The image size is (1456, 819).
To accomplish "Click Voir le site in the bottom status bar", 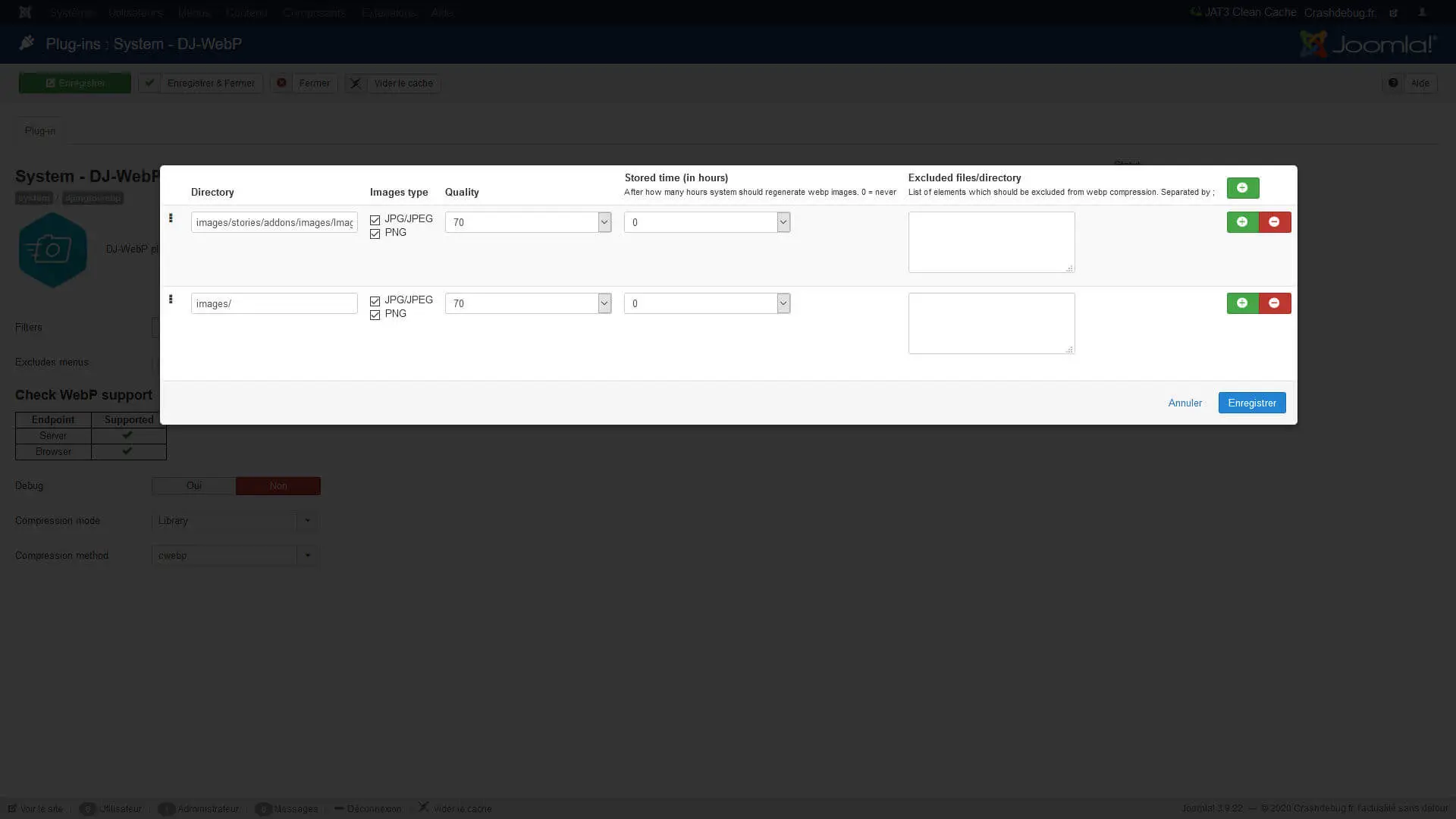I will click(36, 808).
